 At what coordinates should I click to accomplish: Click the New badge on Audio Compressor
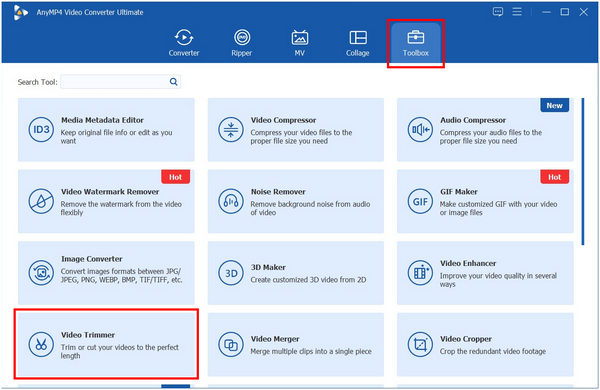554,105
